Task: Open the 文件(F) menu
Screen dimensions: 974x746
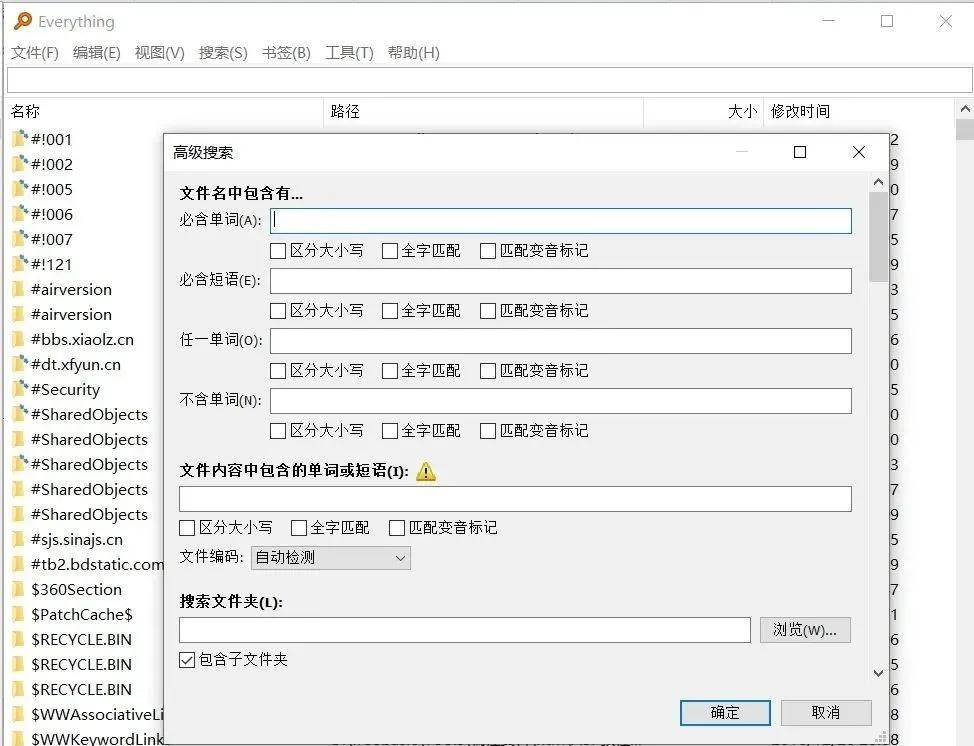Action: point(35,53)
